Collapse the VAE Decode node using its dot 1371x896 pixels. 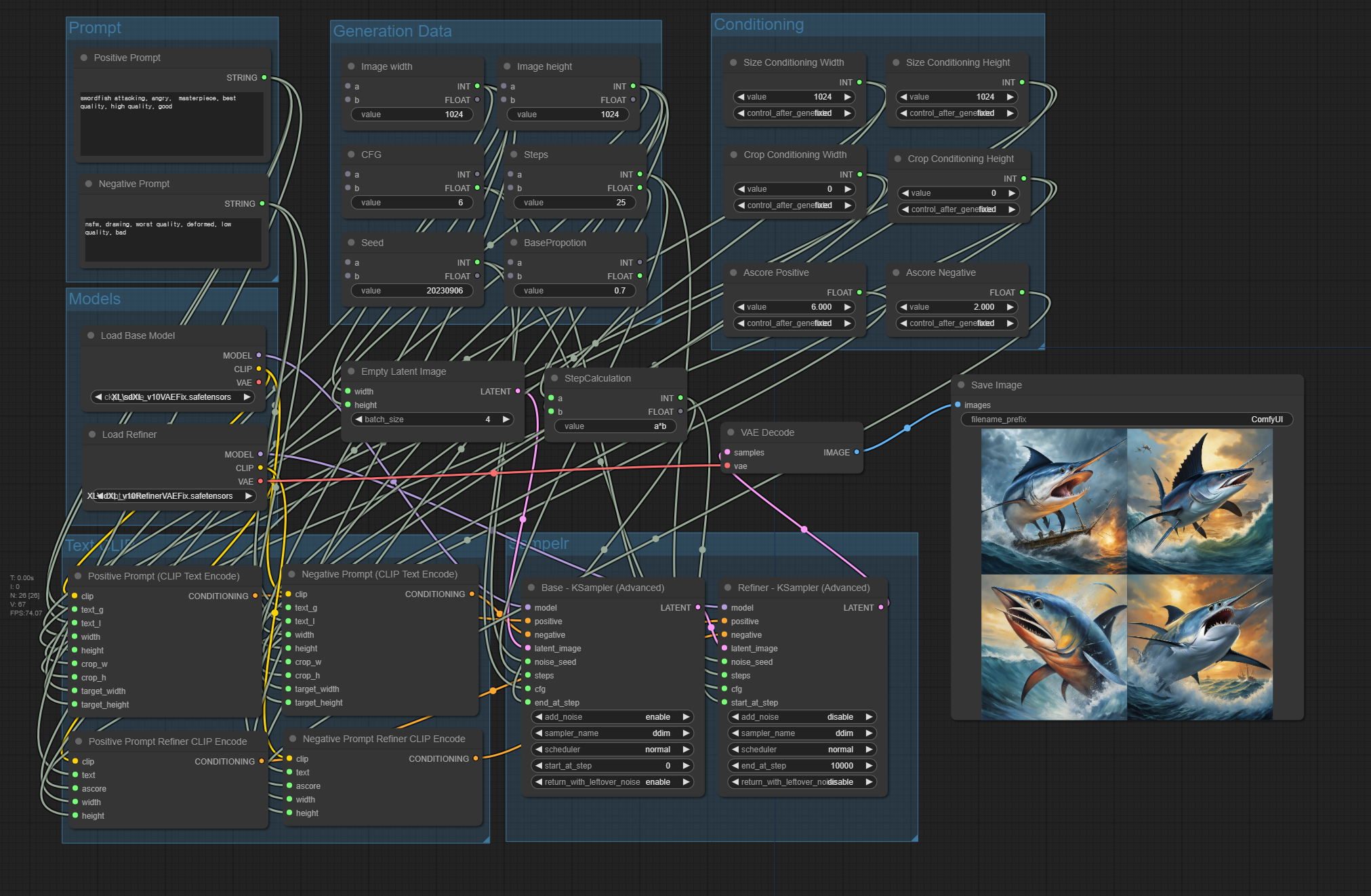[x=731, y=432]
